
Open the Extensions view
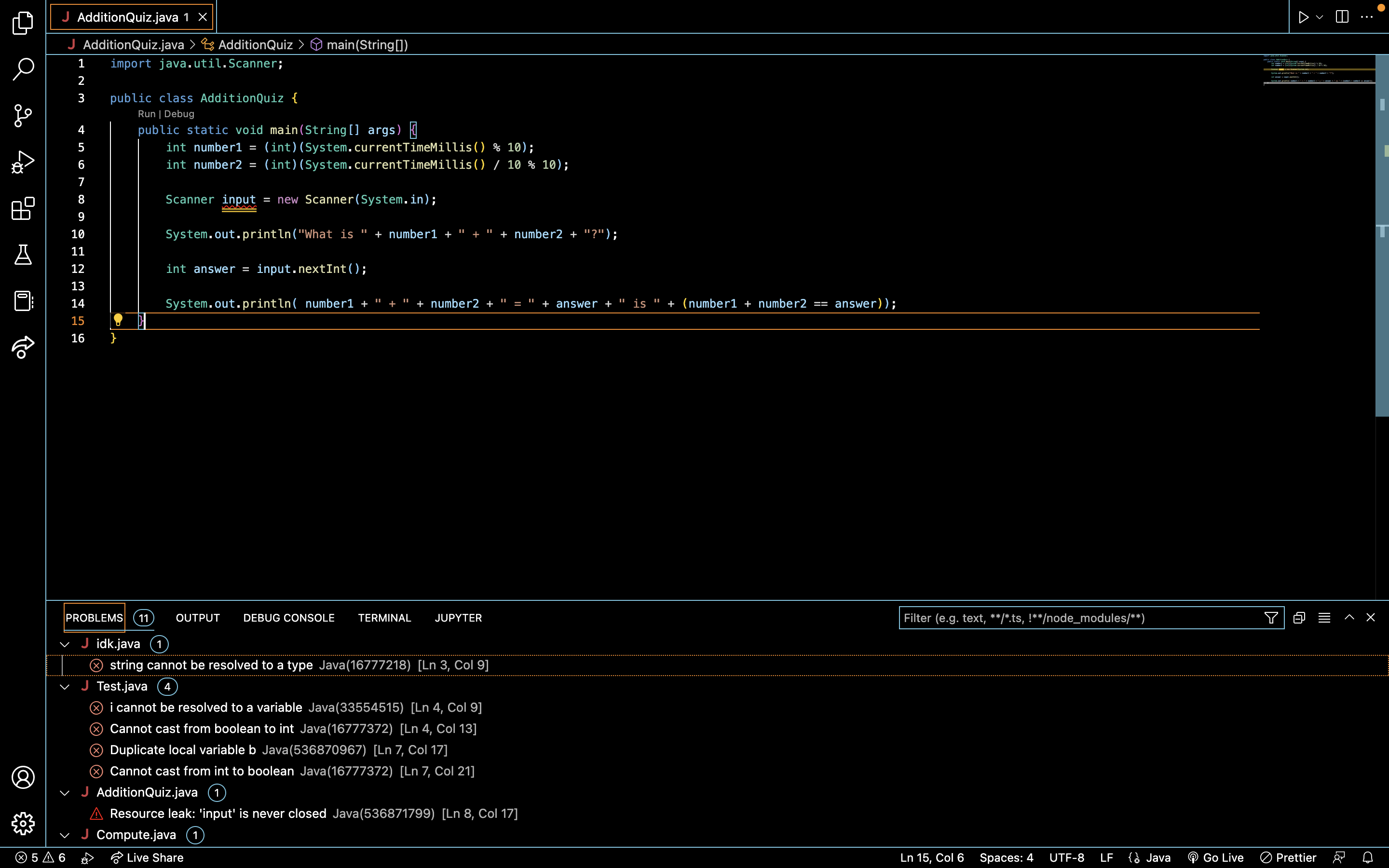[23, 208]
